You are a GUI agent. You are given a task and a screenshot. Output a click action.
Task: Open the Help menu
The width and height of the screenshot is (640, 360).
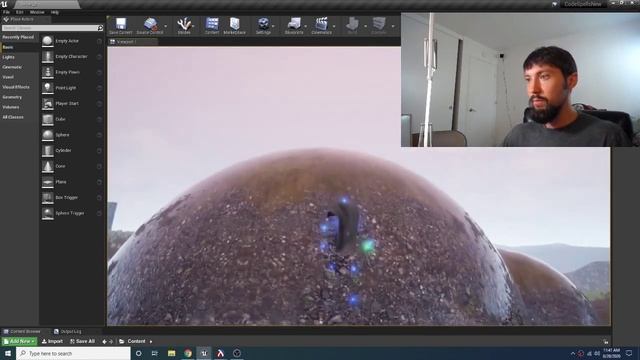pos(55,12)
